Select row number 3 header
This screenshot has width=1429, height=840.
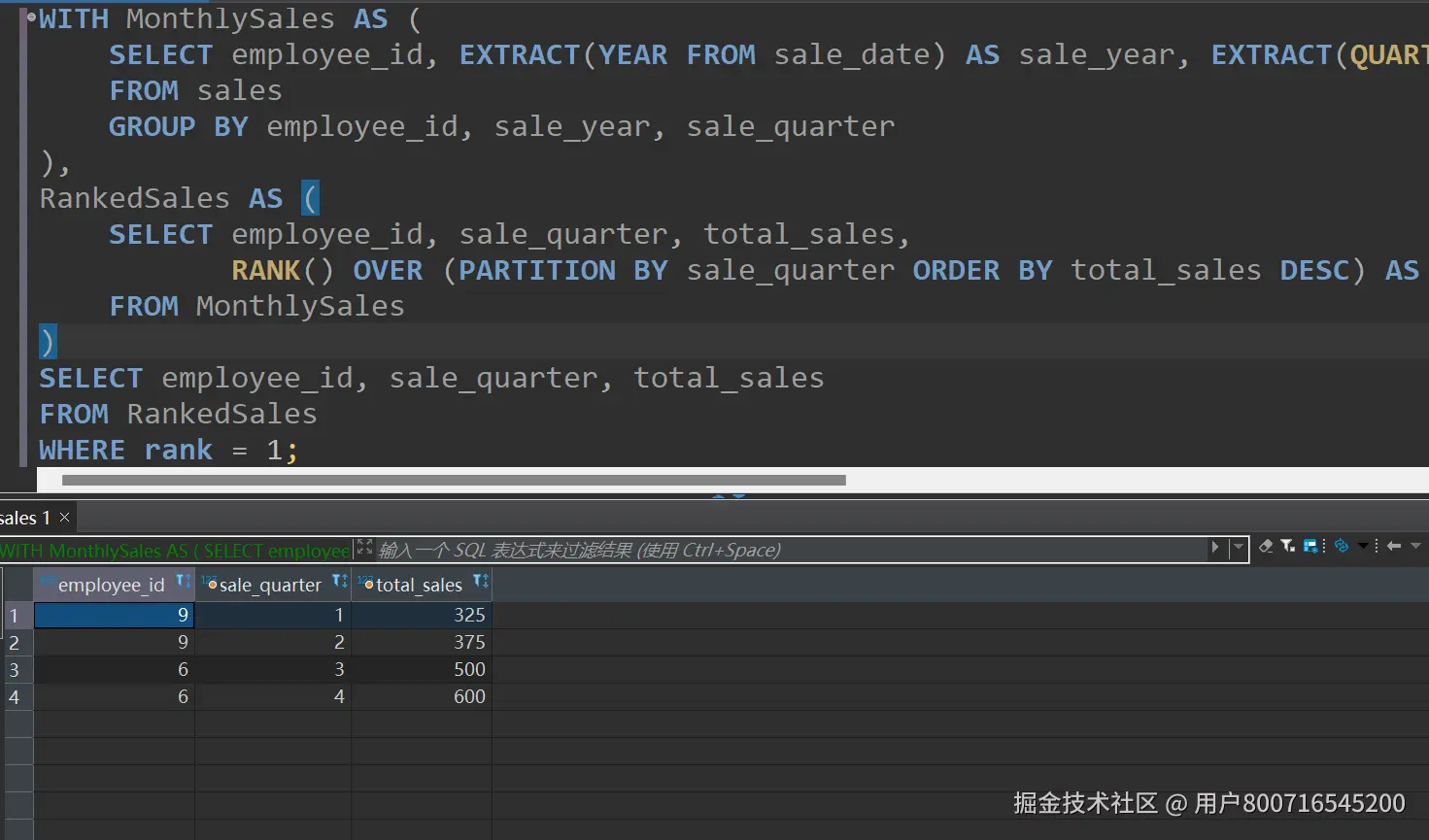[x=18, y=670]
